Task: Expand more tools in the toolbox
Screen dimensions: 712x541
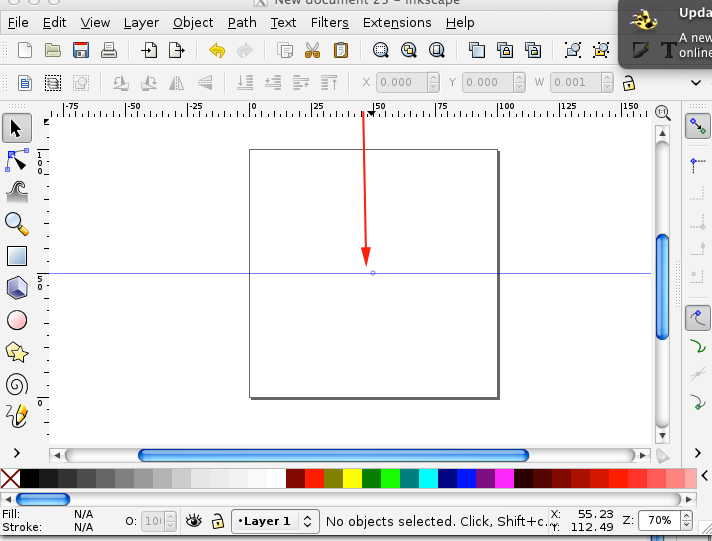Action: click(17, 453)
